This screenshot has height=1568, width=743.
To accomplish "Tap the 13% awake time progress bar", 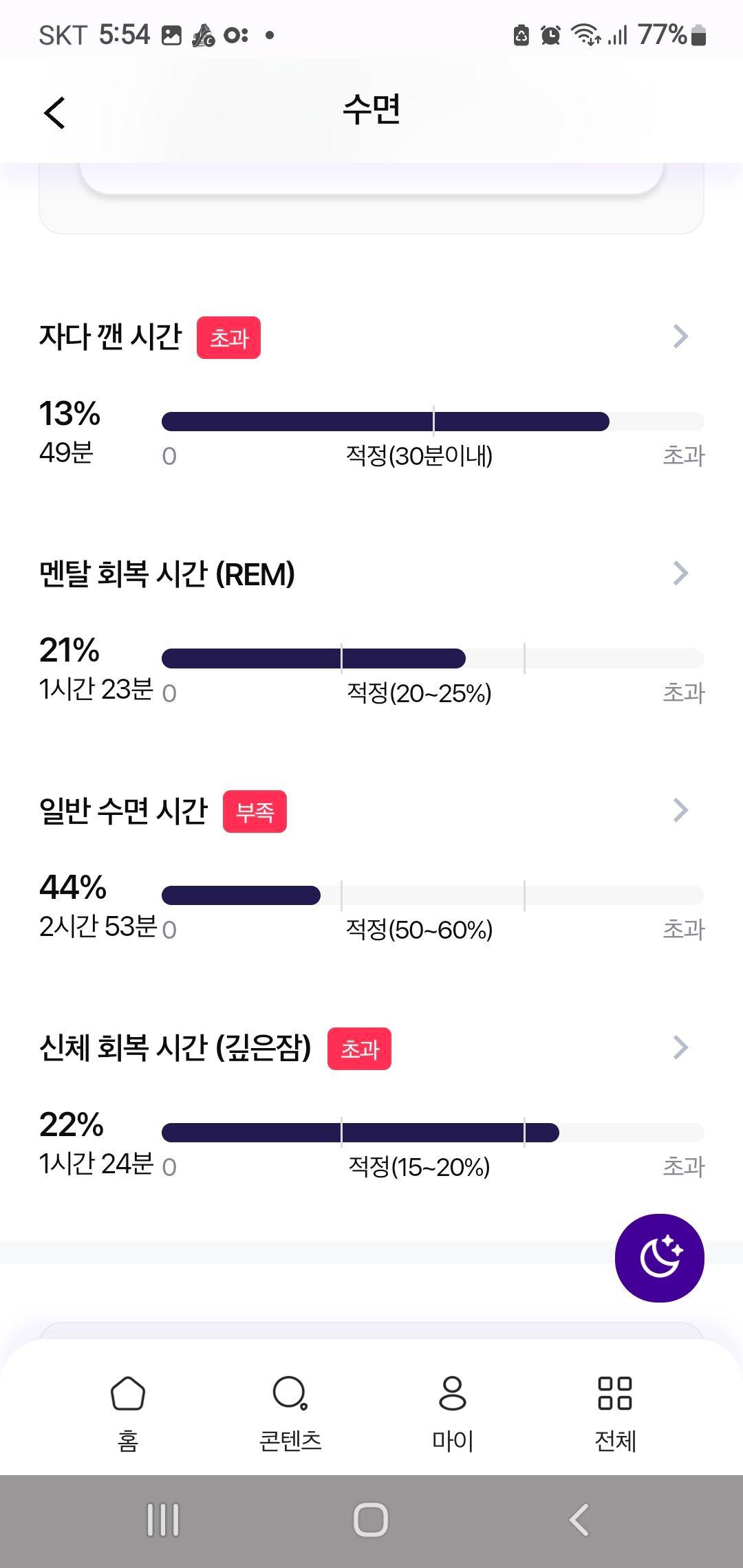I will point(433,422).
